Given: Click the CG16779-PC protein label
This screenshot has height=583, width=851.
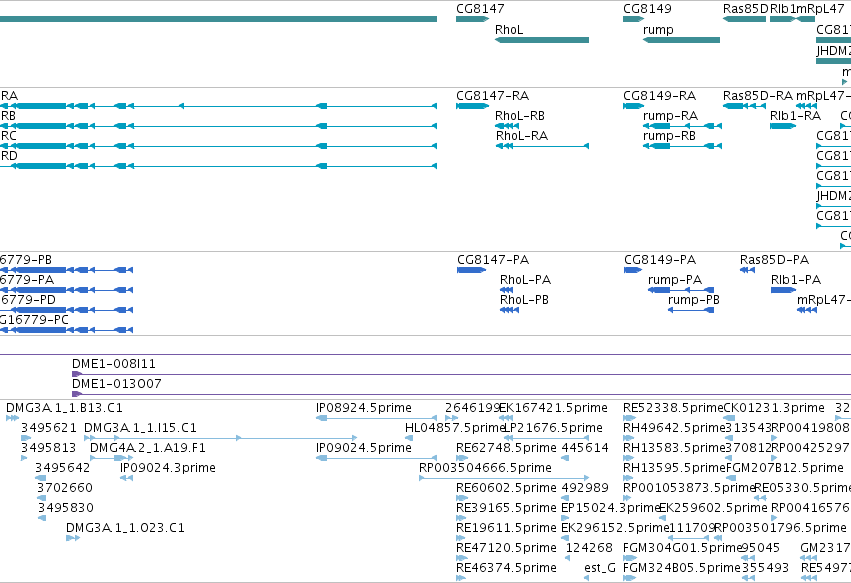Looking at the screenshot, I should tap(34, 320).
